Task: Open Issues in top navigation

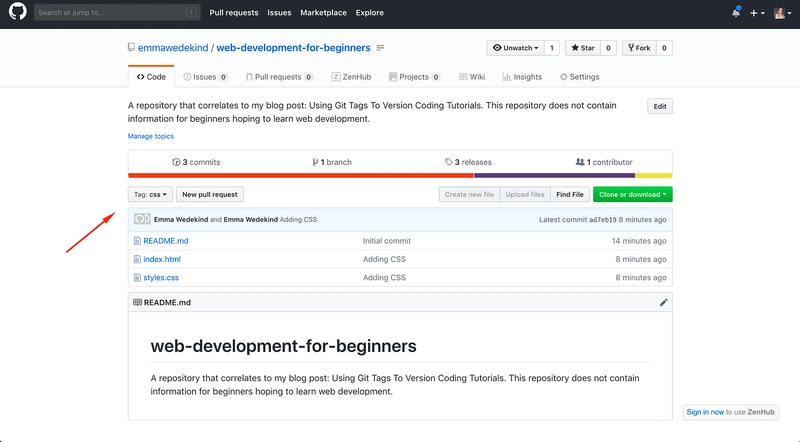Action: [x=279, y=13]
